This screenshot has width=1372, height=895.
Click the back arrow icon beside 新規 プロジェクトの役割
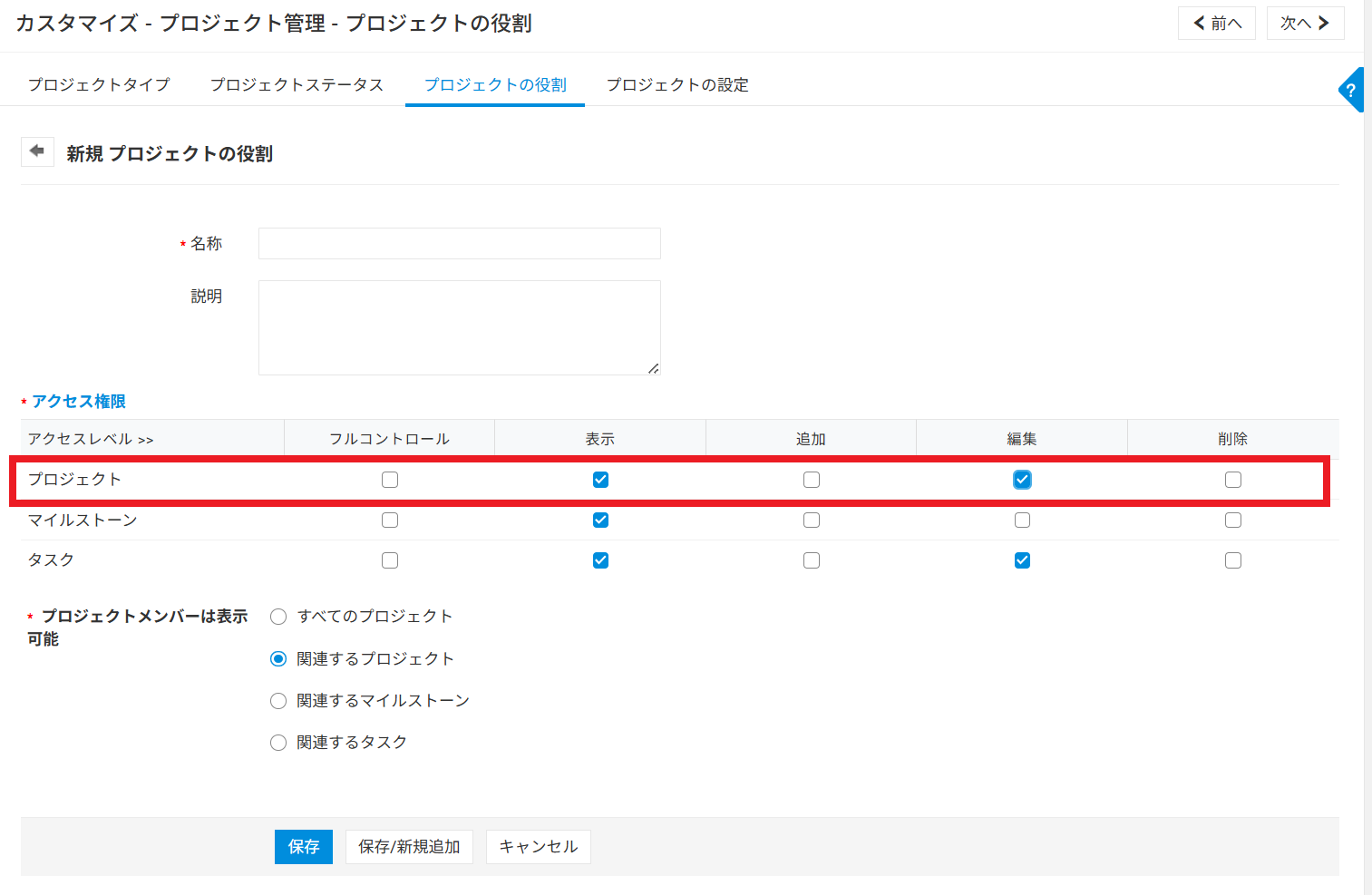pos(37,151)
